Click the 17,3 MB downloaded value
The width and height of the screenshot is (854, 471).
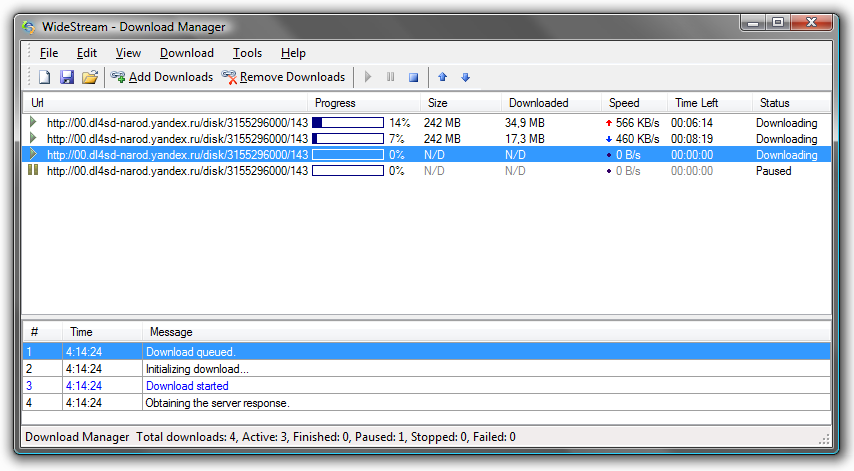(x=524, y=139)
